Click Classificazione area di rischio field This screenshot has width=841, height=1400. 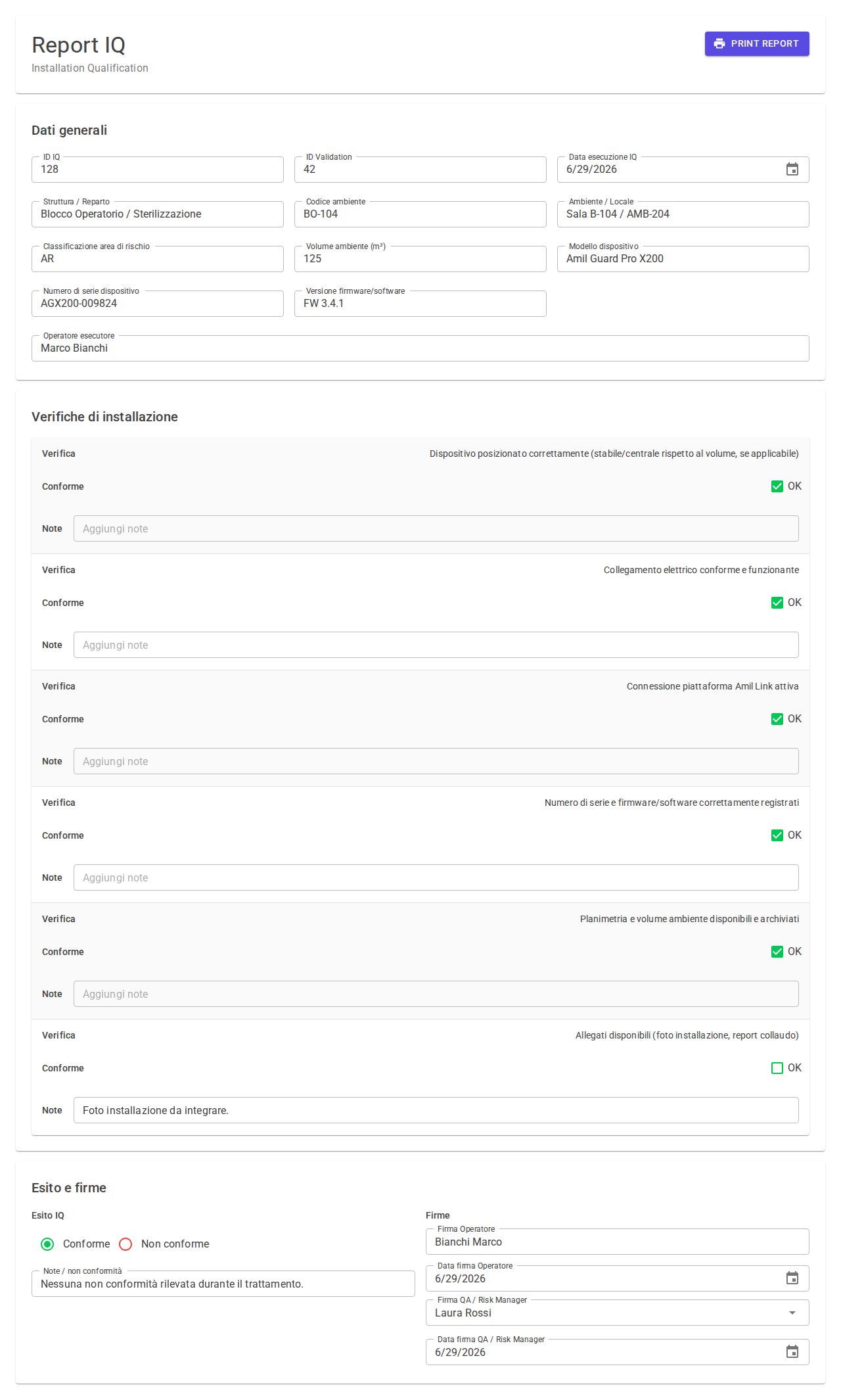[x=158, y=259]
